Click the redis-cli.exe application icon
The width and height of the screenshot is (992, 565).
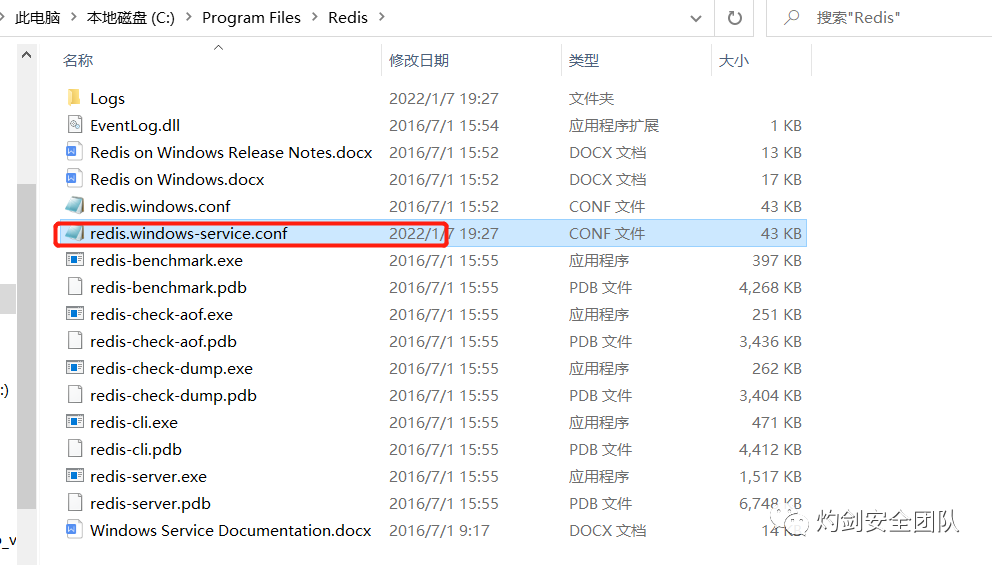click(x=75, y=422)
